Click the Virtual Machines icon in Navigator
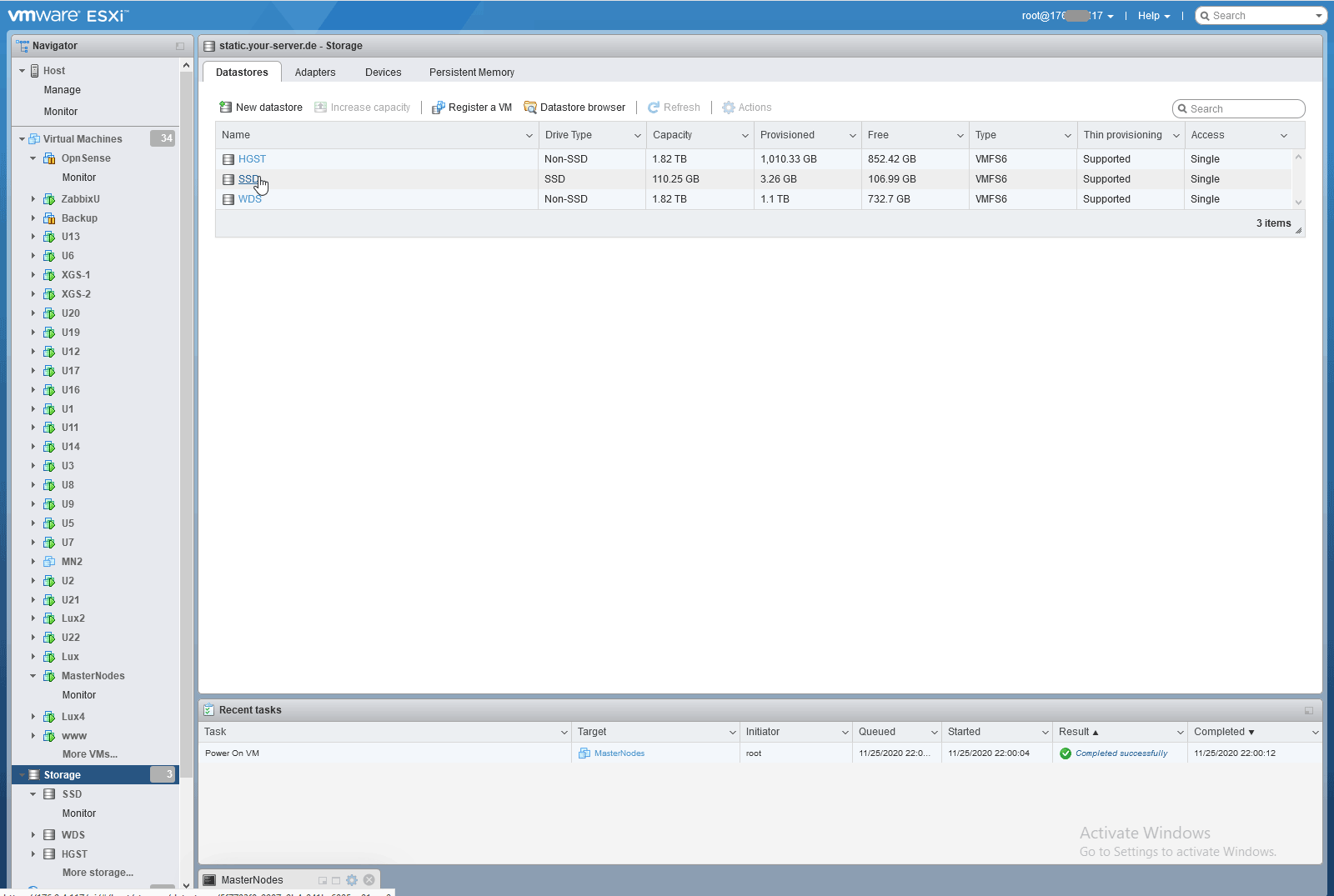The width and height of the screenshot is (1334, 896). [34, 139]
